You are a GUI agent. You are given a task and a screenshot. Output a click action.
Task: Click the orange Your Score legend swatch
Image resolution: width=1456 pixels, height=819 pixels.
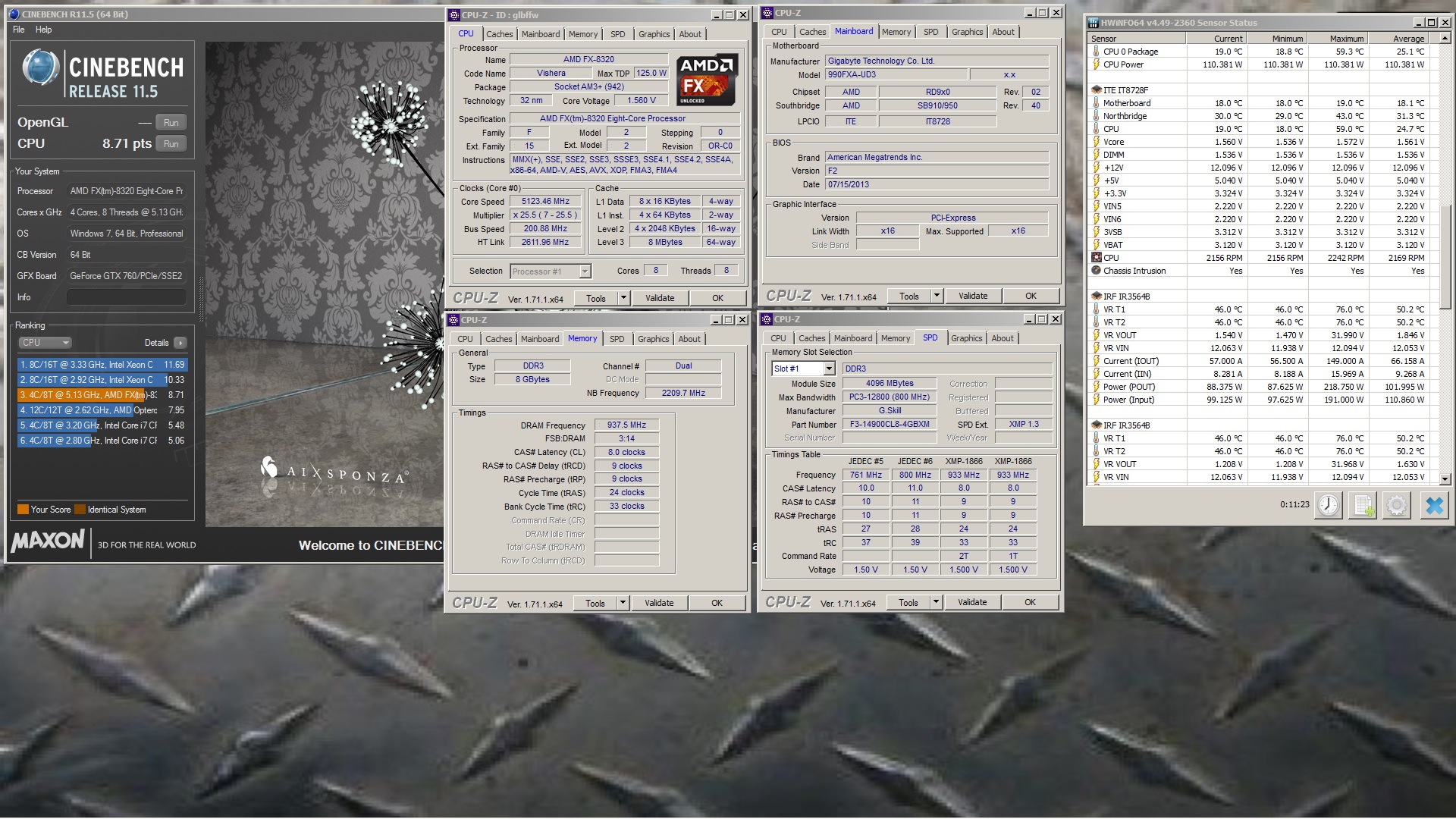click(23, 510)
